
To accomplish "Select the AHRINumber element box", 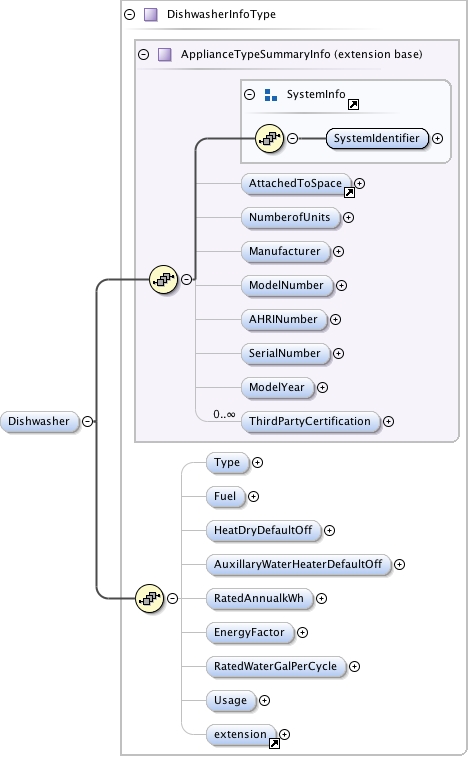I will [284, 320].
